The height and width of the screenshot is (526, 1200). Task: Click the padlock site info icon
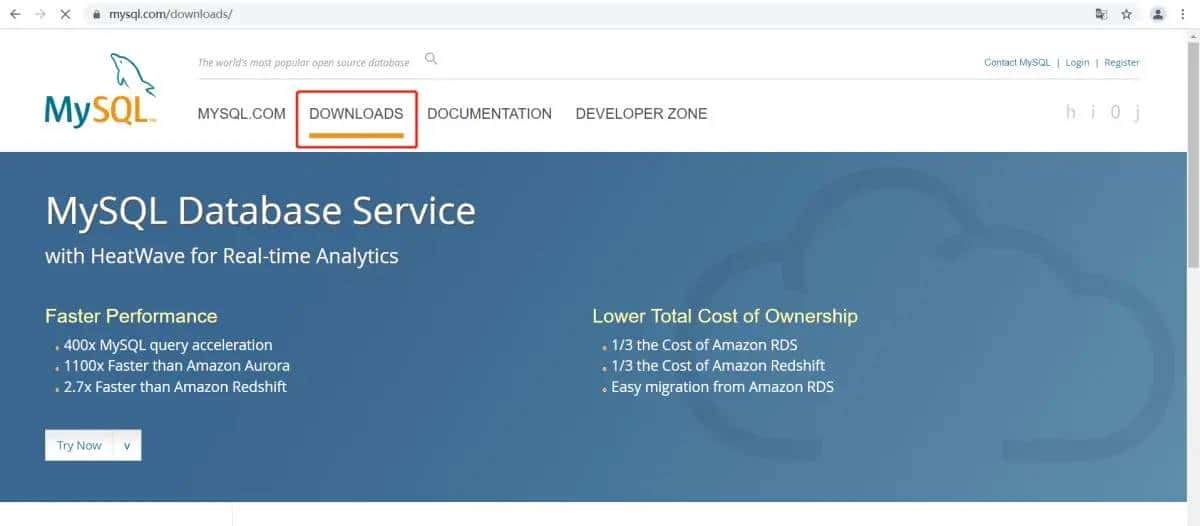tap(97, 15)
